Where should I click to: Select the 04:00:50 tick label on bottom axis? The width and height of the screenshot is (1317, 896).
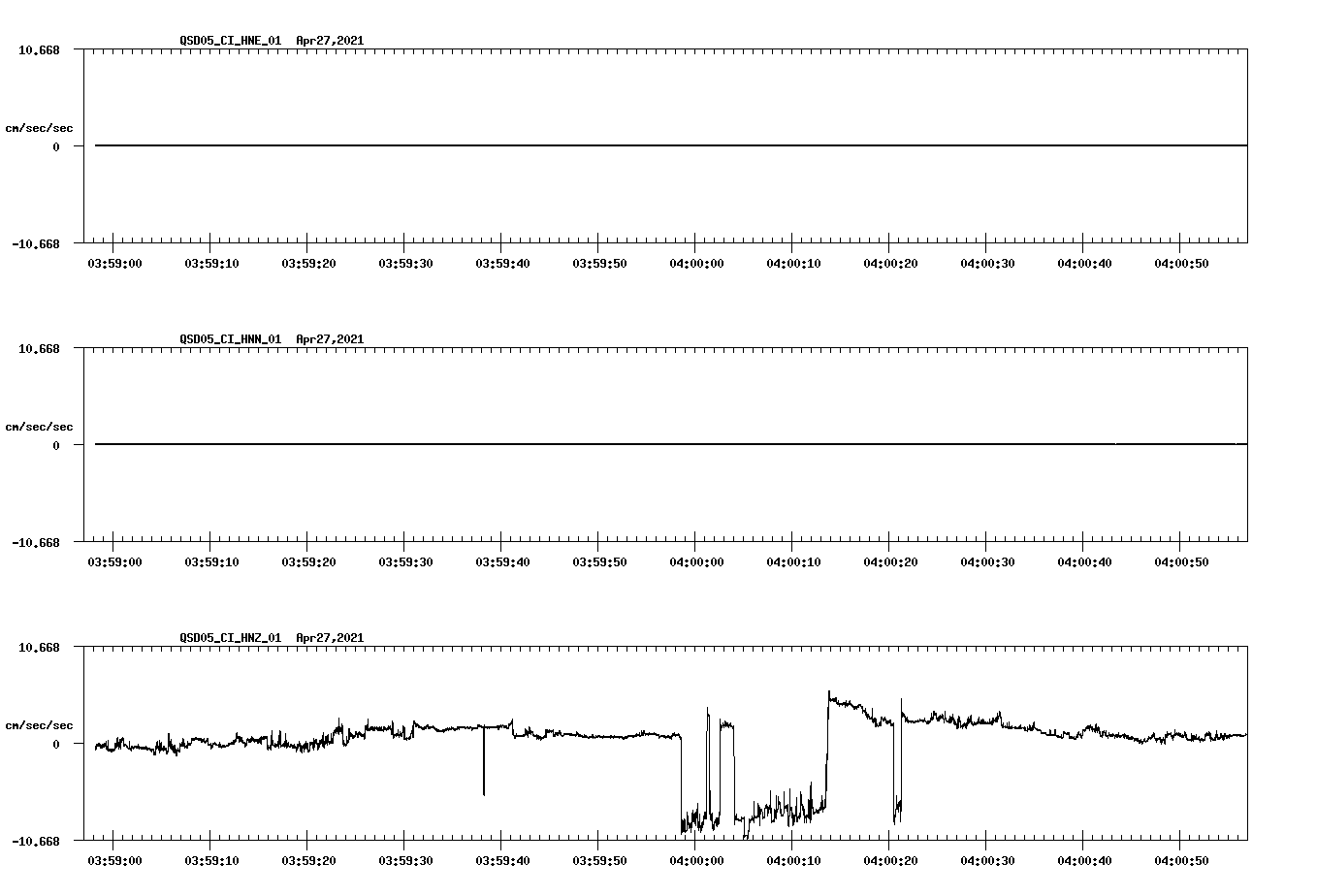pyautogui.click(x=1180, y=858)
